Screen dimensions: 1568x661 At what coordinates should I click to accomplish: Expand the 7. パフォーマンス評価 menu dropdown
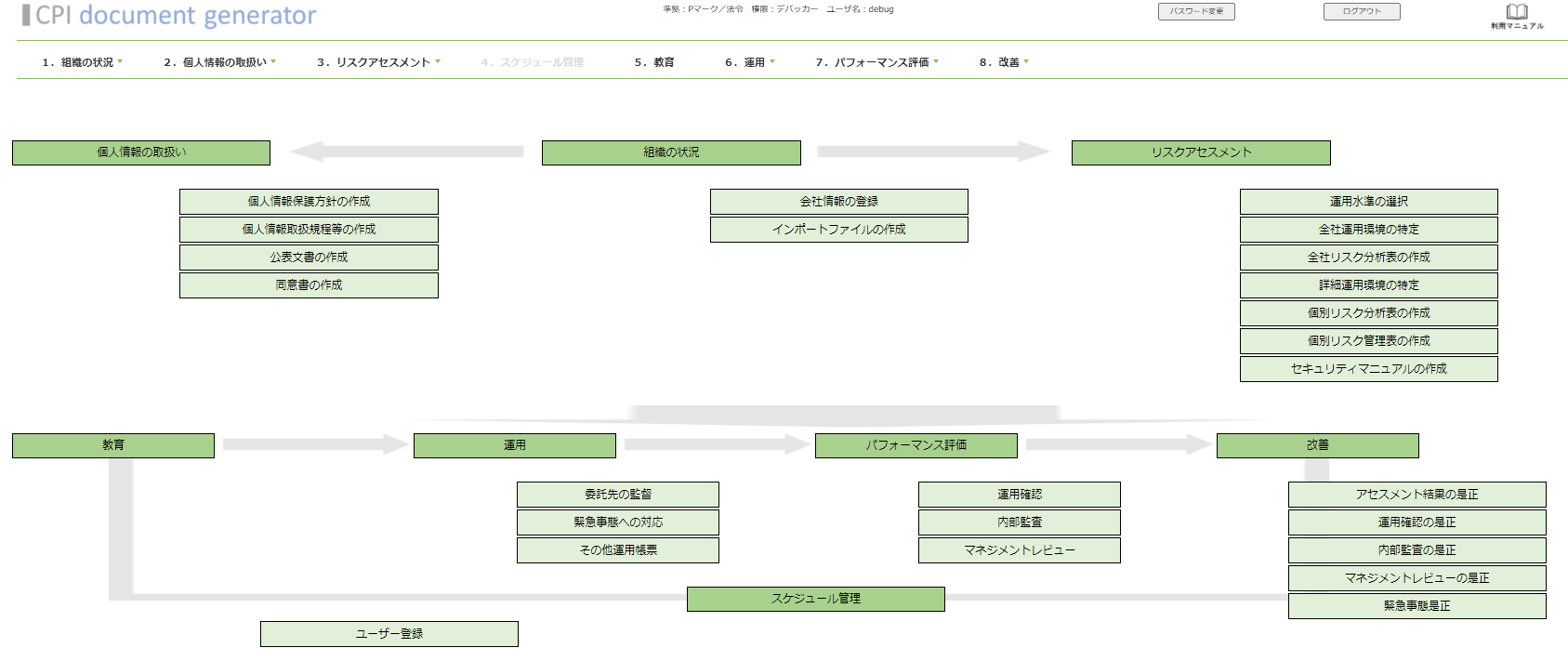[876, 62]
